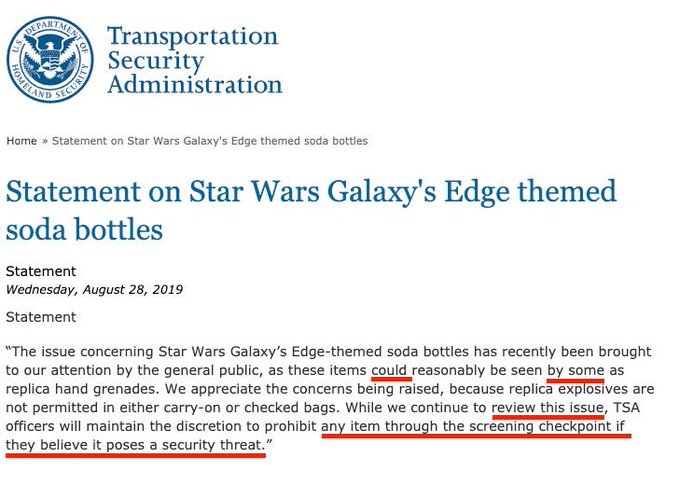Click underlined 'they believe it poses a security threat'
The width and height of the screenshot is (680, 485).
pyautogui.click(x=134, y=445)
